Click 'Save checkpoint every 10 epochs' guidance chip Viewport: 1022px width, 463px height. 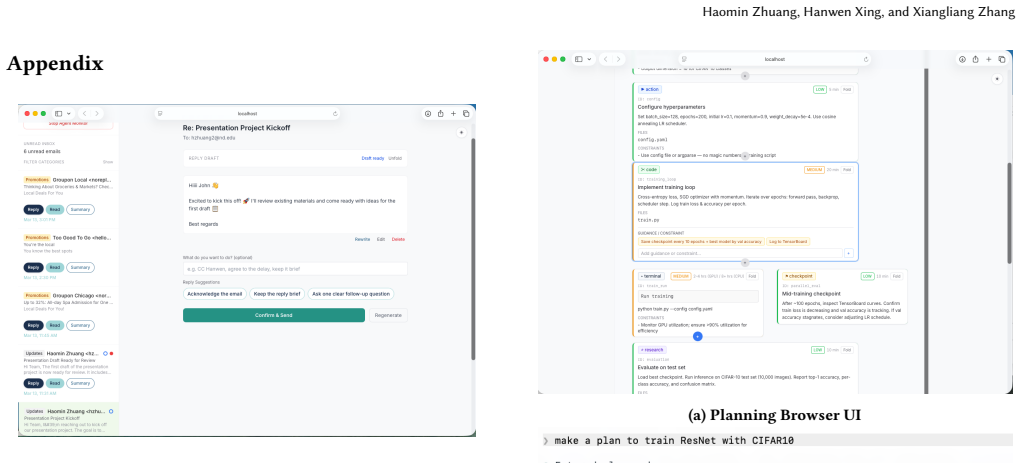(701, 241)
